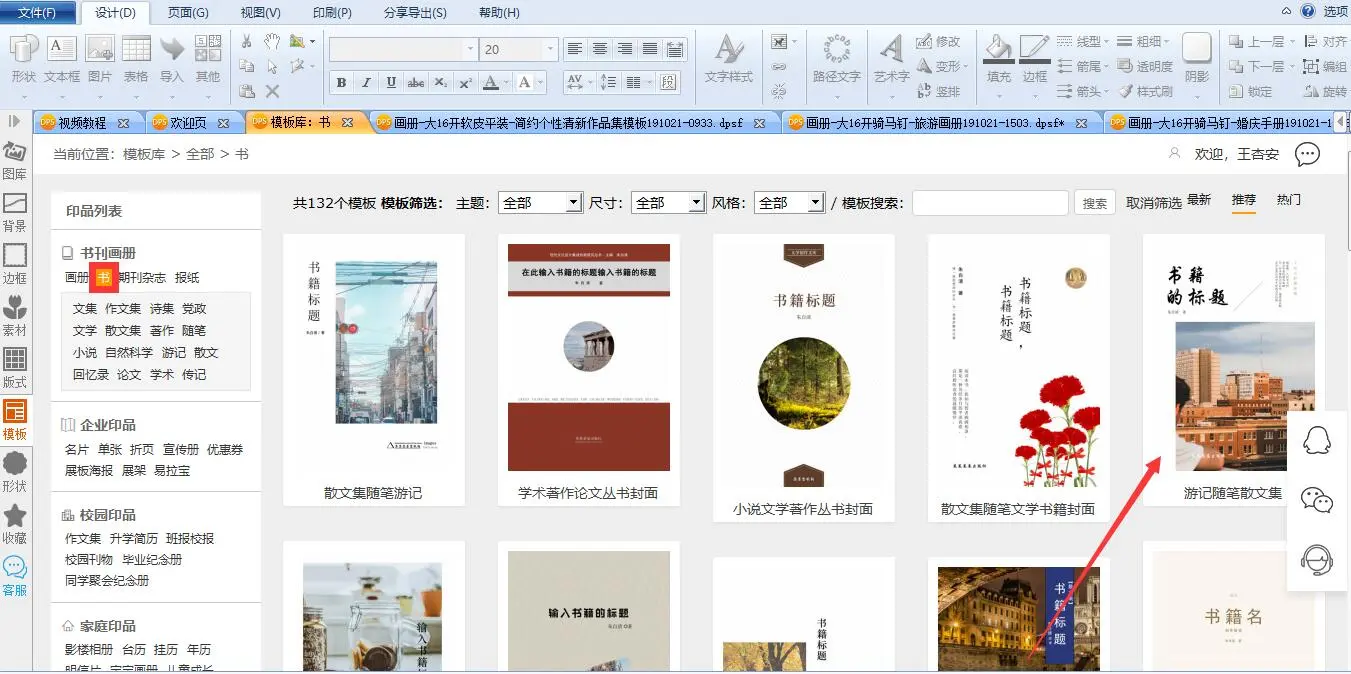The width and height of the screenshot is (1351, 674).
Task: Open the chat message bubble icon
Action: click(1307, 154)
